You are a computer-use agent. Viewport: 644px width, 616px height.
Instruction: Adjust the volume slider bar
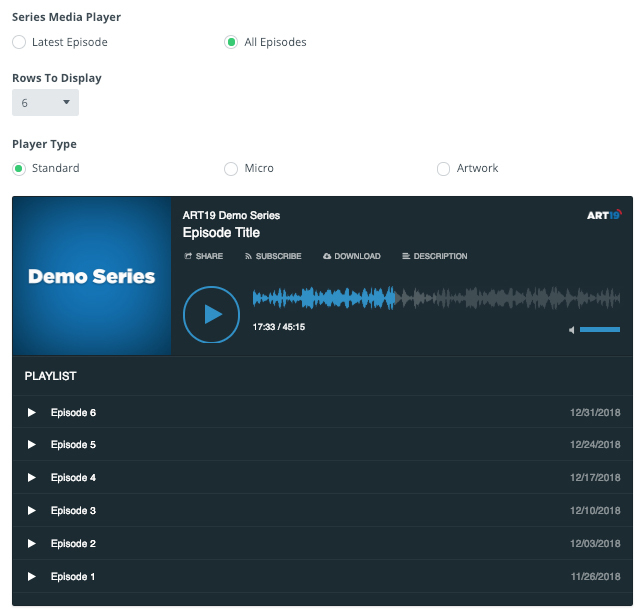point(600,329)
